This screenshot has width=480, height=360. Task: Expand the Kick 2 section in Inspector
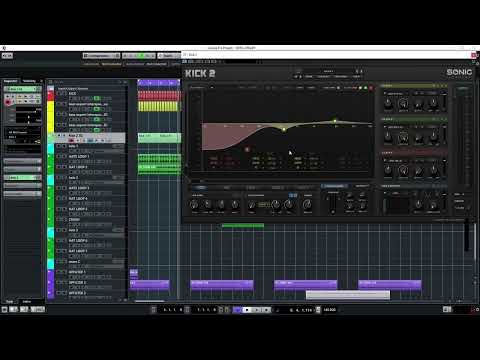(x=22, y=177)
